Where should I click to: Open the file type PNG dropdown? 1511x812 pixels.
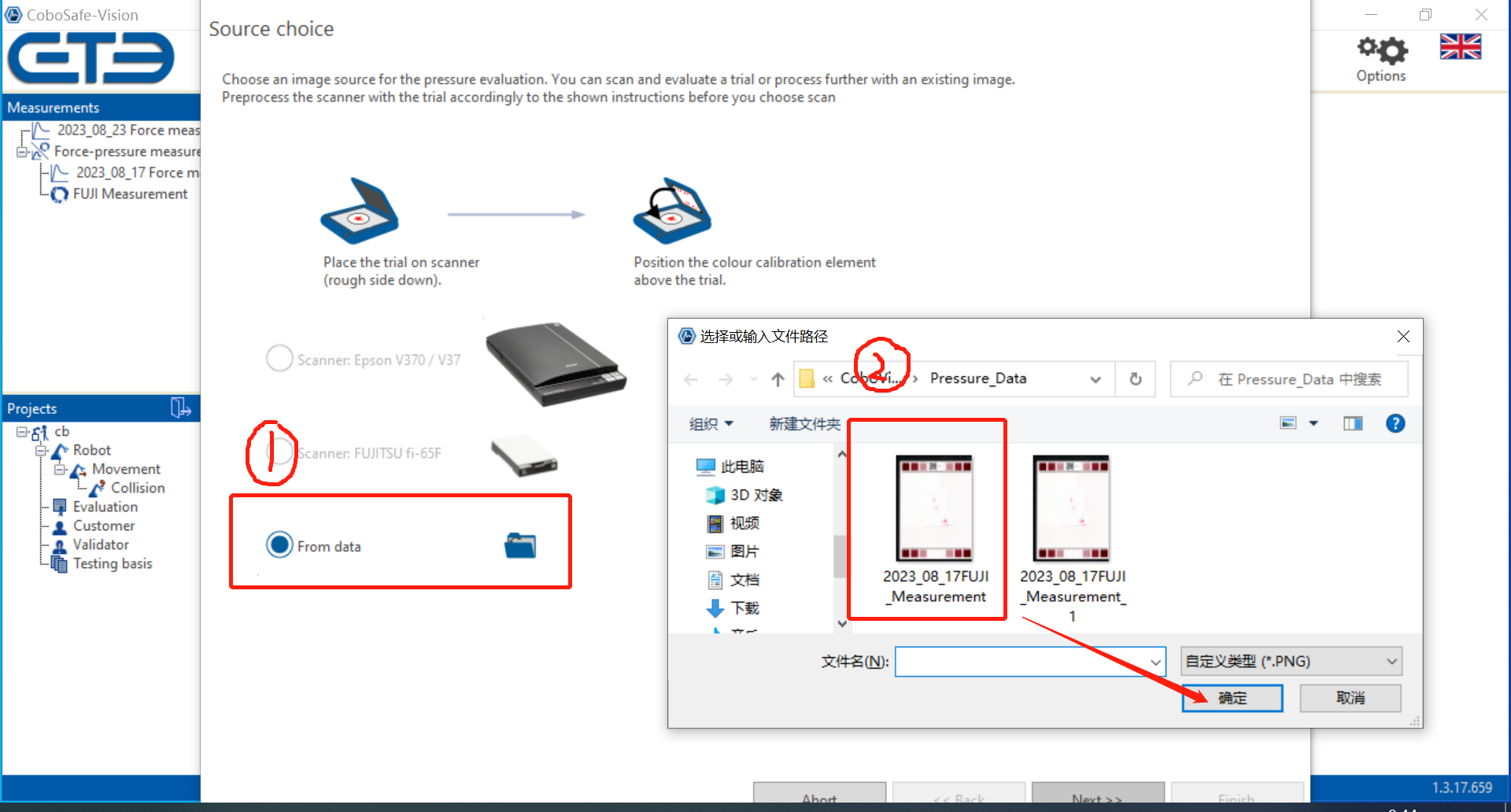coord(1291,662)
